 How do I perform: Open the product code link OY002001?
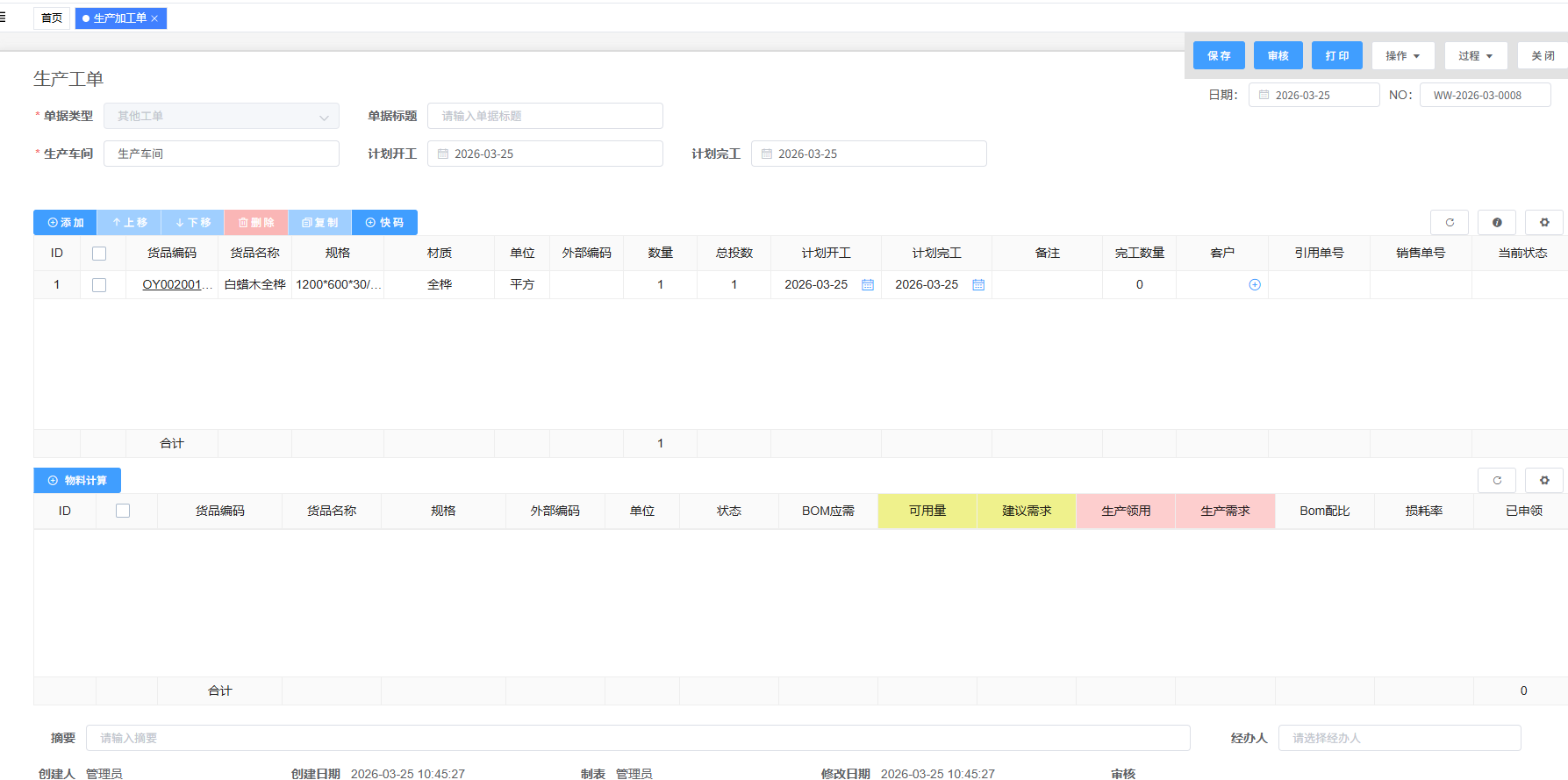(x=176, y=285)
